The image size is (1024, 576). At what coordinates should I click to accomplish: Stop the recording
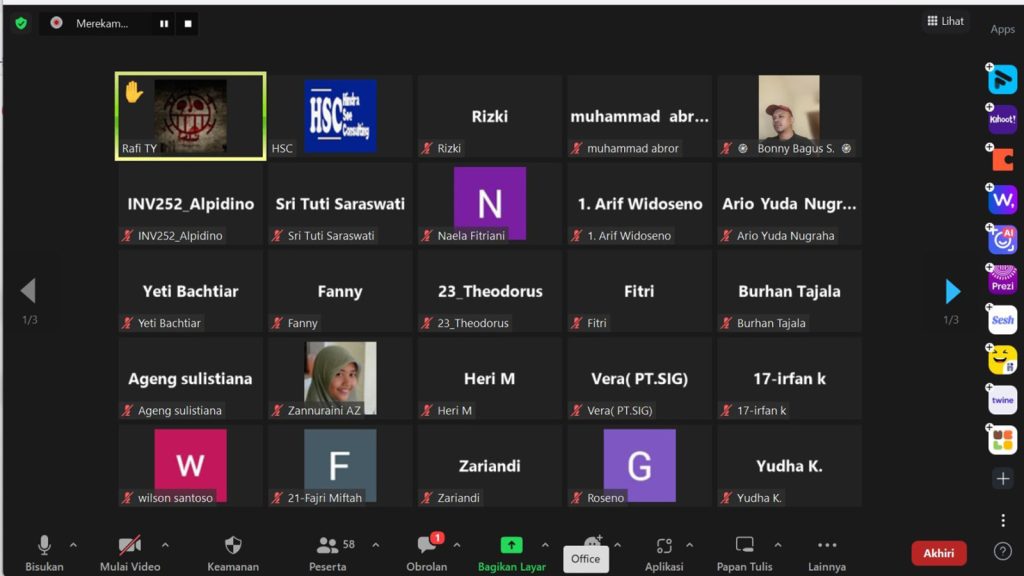(x=187, y=24)
